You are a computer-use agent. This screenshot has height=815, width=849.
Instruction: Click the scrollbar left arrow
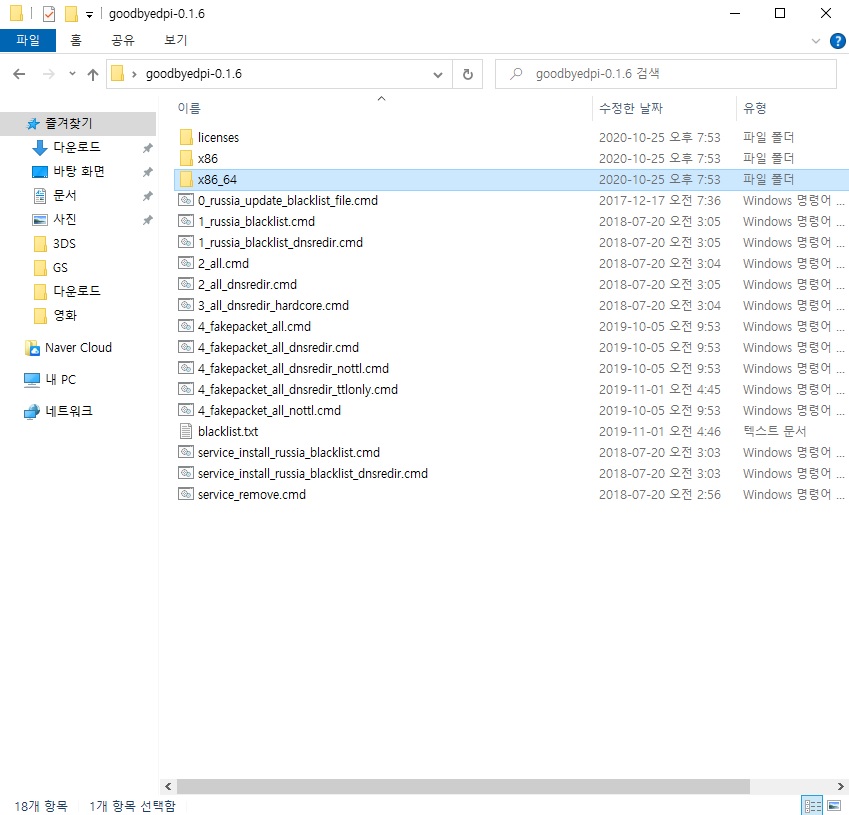168,786
